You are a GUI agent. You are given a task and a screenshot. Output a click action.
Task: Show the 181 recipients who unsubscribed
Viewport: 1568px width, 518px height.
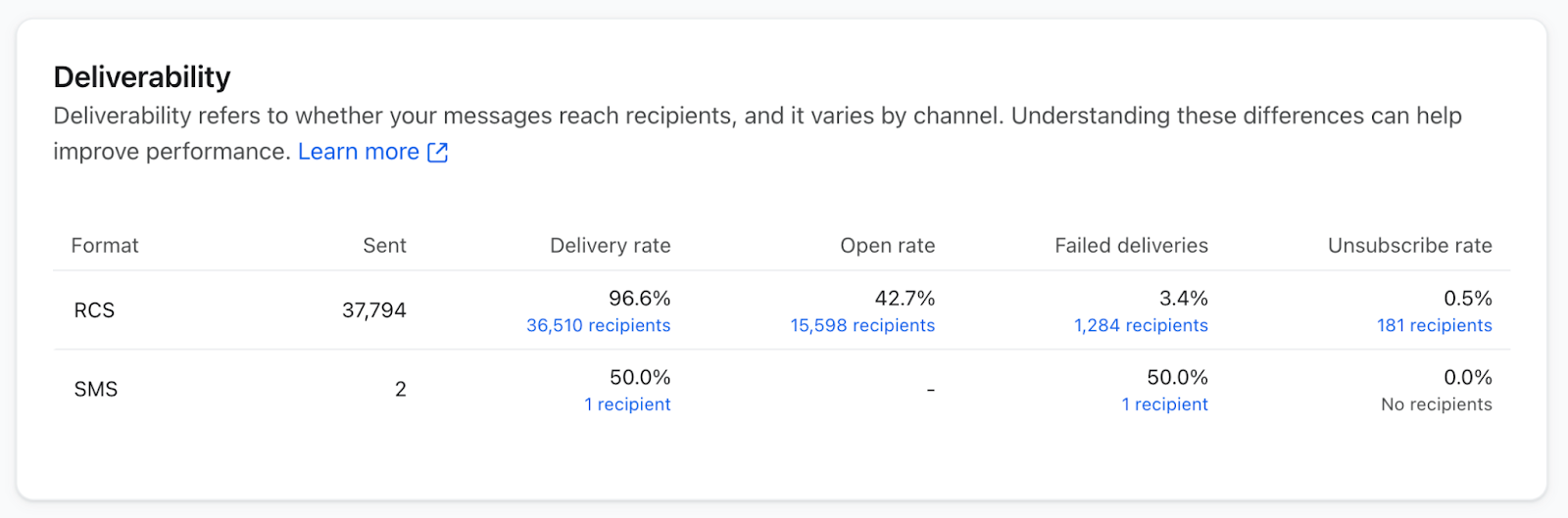(1434, 325)
